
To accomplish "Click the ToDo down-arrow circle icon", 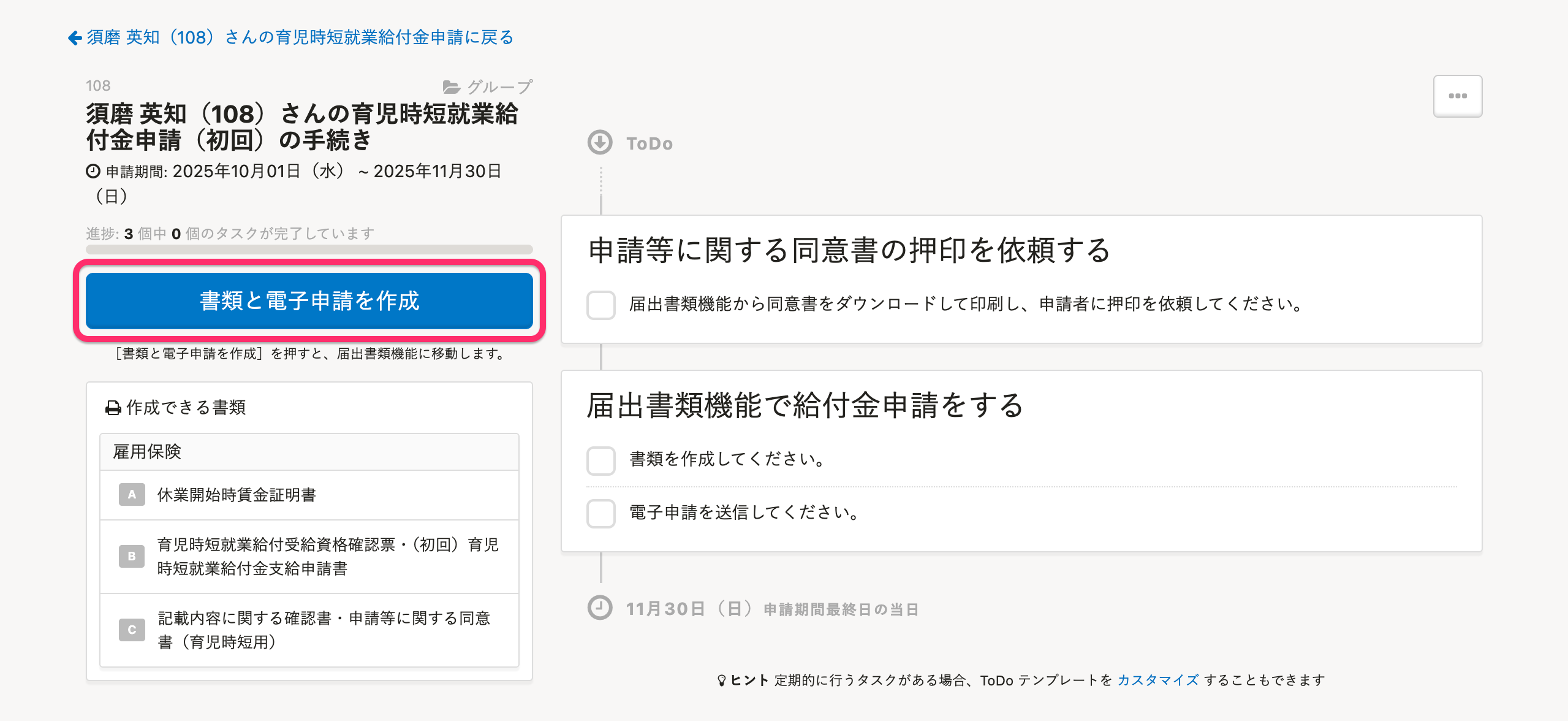I will pos(600,143).
